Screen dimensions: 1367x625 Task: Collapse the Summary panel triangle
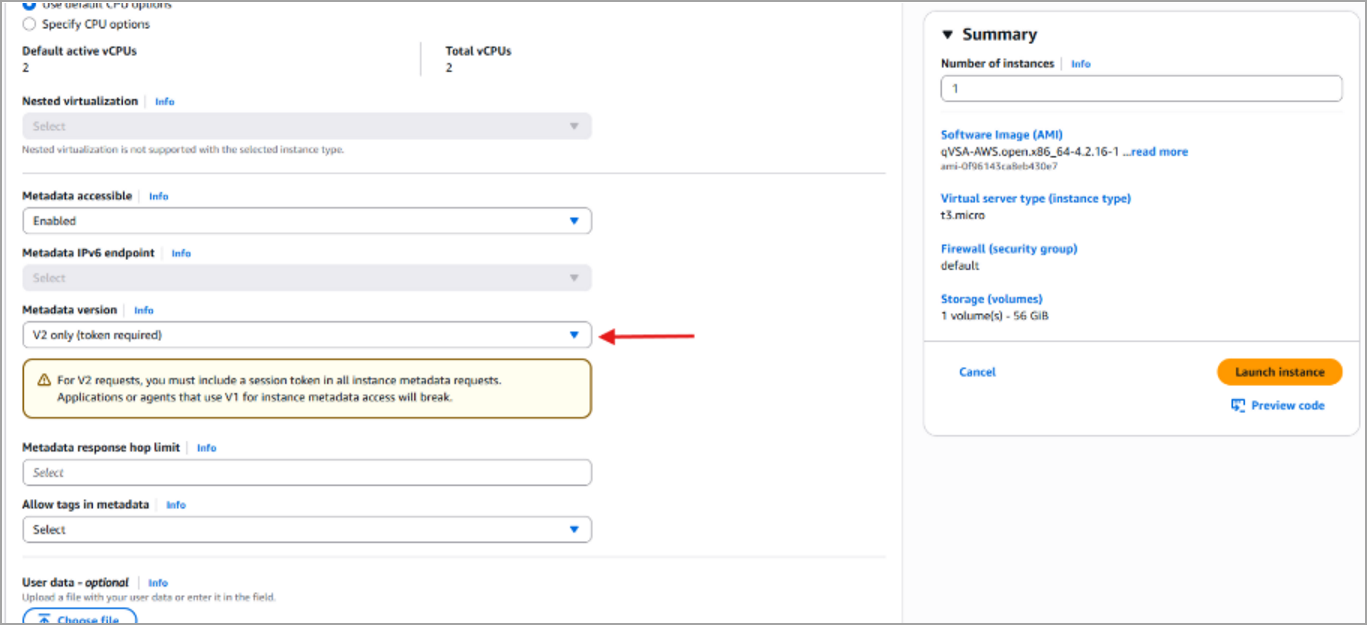[x=947, y=35]
